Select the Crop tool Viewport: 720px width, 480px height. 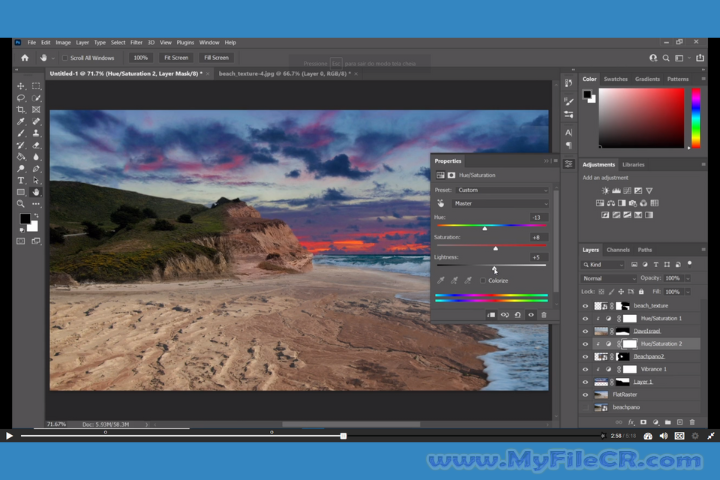21,110
